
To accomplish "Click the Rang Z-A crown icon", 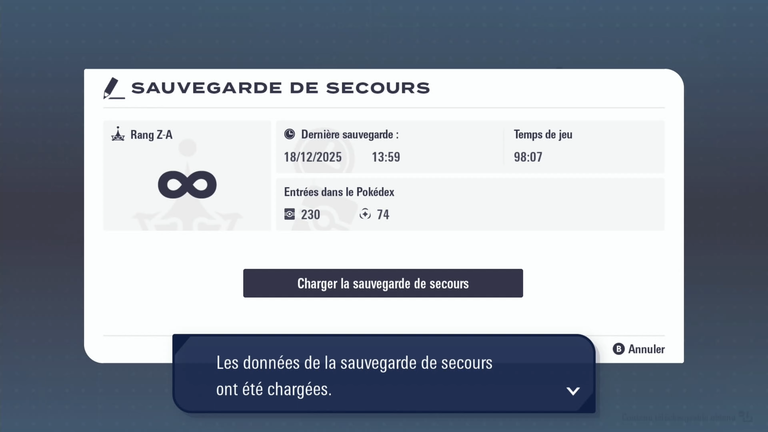I will point(118,135).
